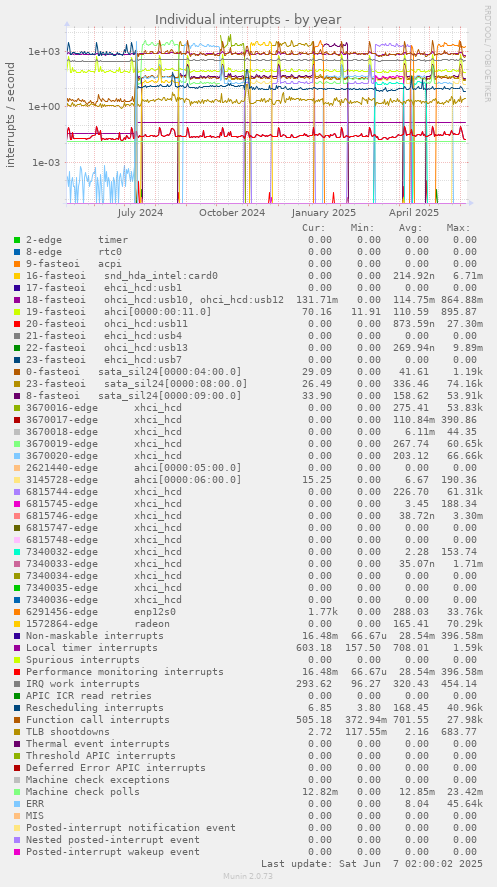Click the July 2024 axis label
The image size is (497, 887).
(140, 213)
